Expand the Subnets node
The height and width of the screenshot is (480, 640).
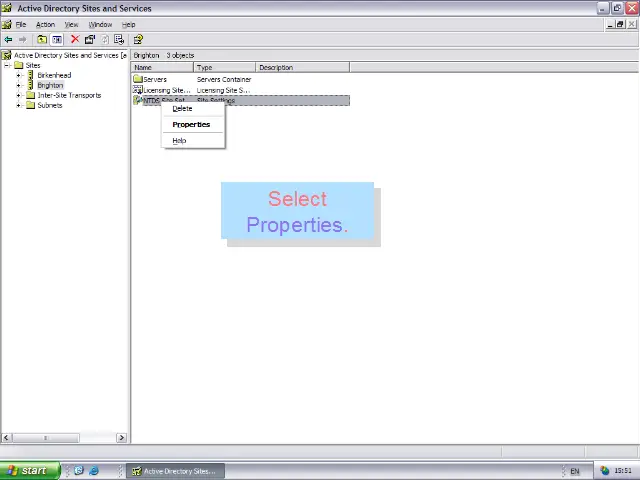[18, 105]
